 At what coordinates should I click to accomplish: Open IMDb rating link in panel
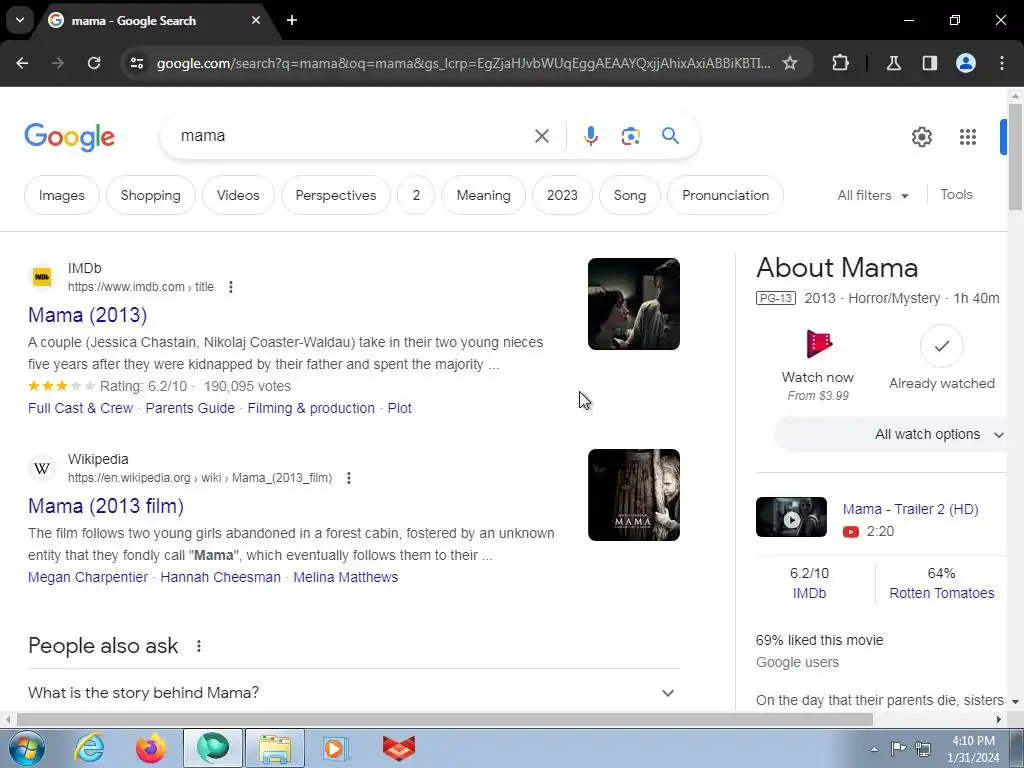809,593
